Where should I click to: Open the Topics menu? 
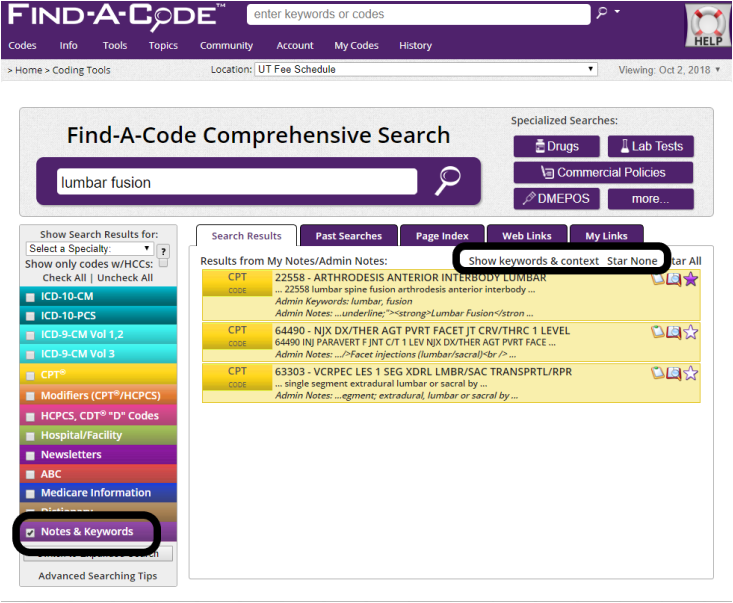(163, 45)
